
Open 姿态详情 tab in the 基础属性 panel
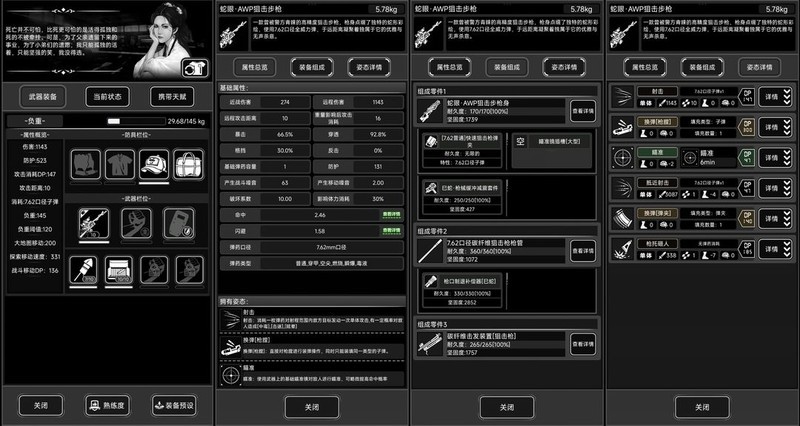tap(369, 67)
